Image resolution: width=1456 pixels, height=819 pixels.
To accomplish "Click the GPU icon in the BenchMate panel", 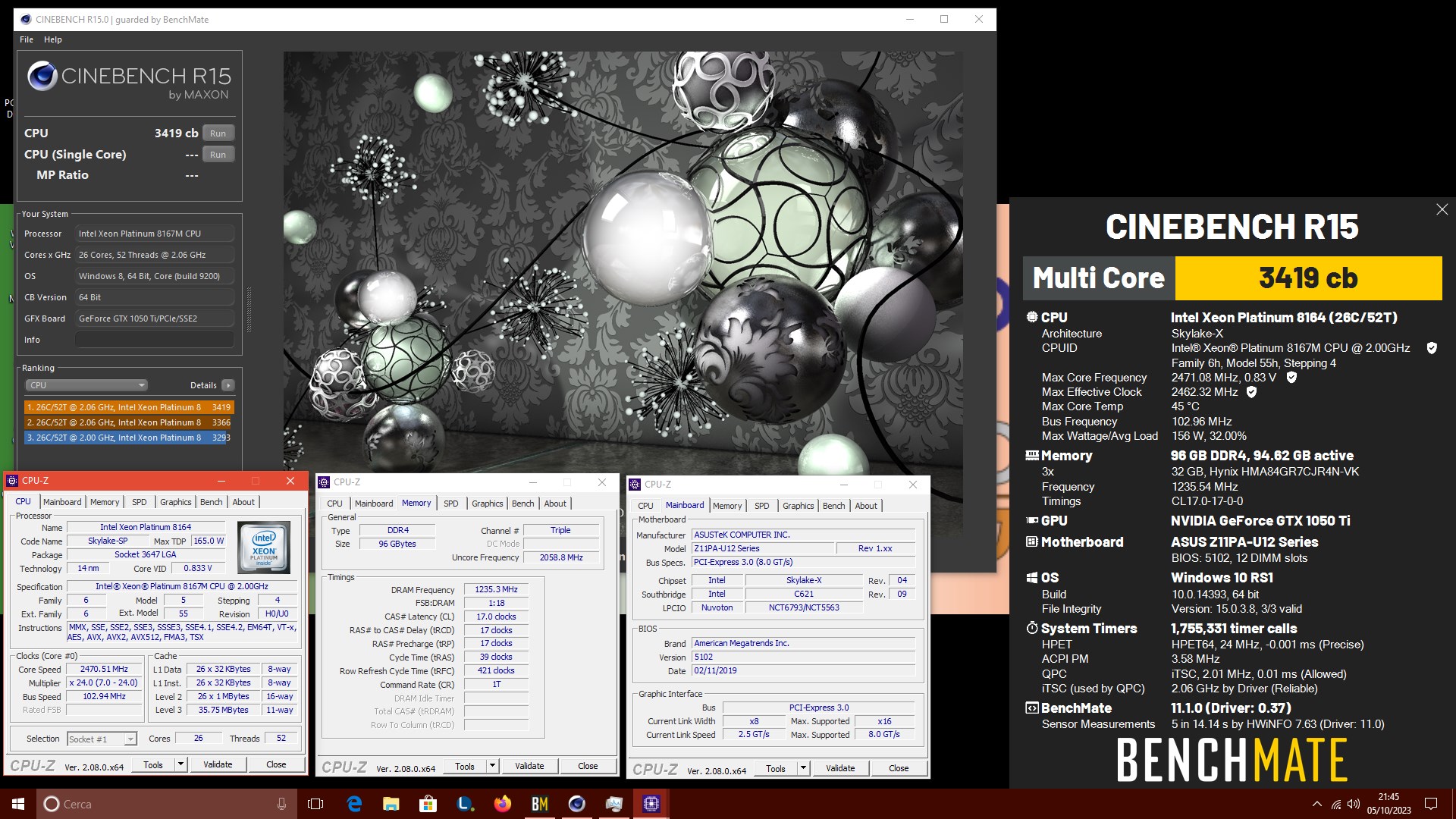I will (1032, 520).
